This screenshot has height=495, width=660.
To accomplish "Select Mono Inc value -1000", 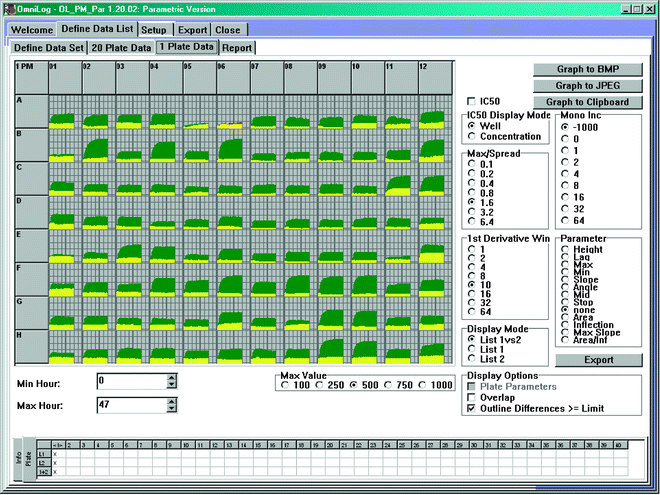I will [565, 127].
